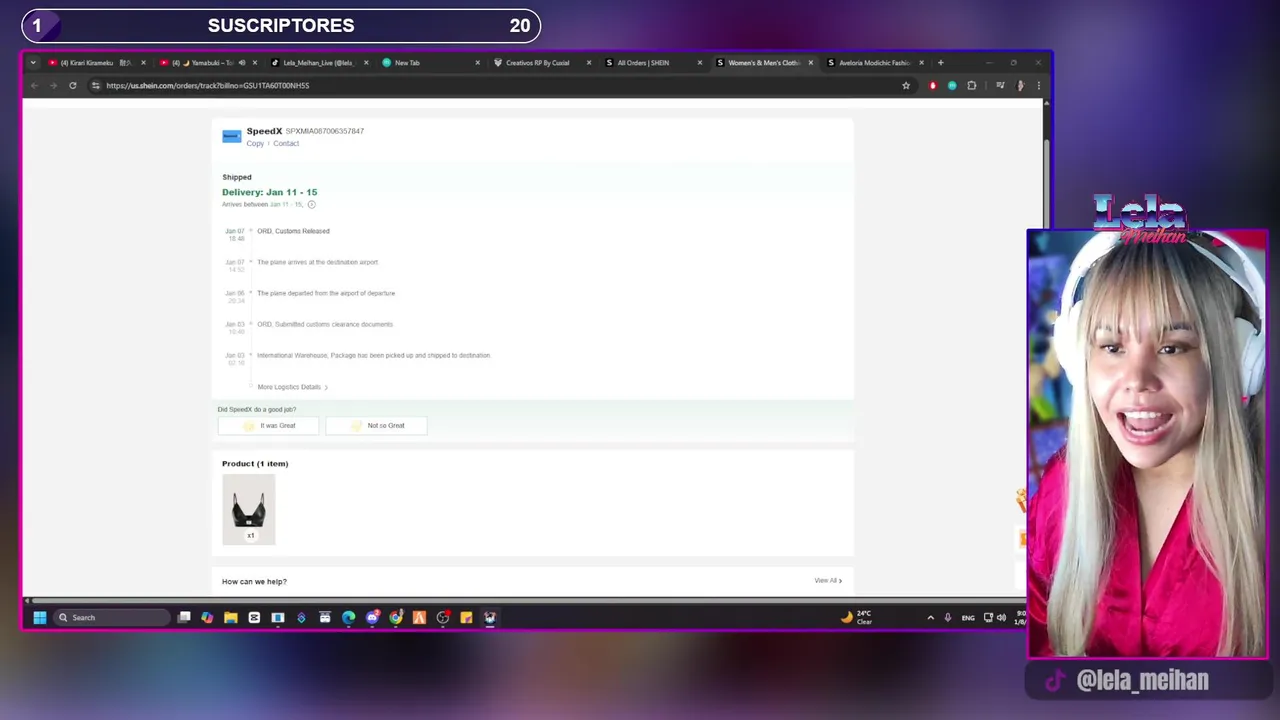Rate SpeedX as Not so Great
The image size is (1280, 720).
point(377,426)
